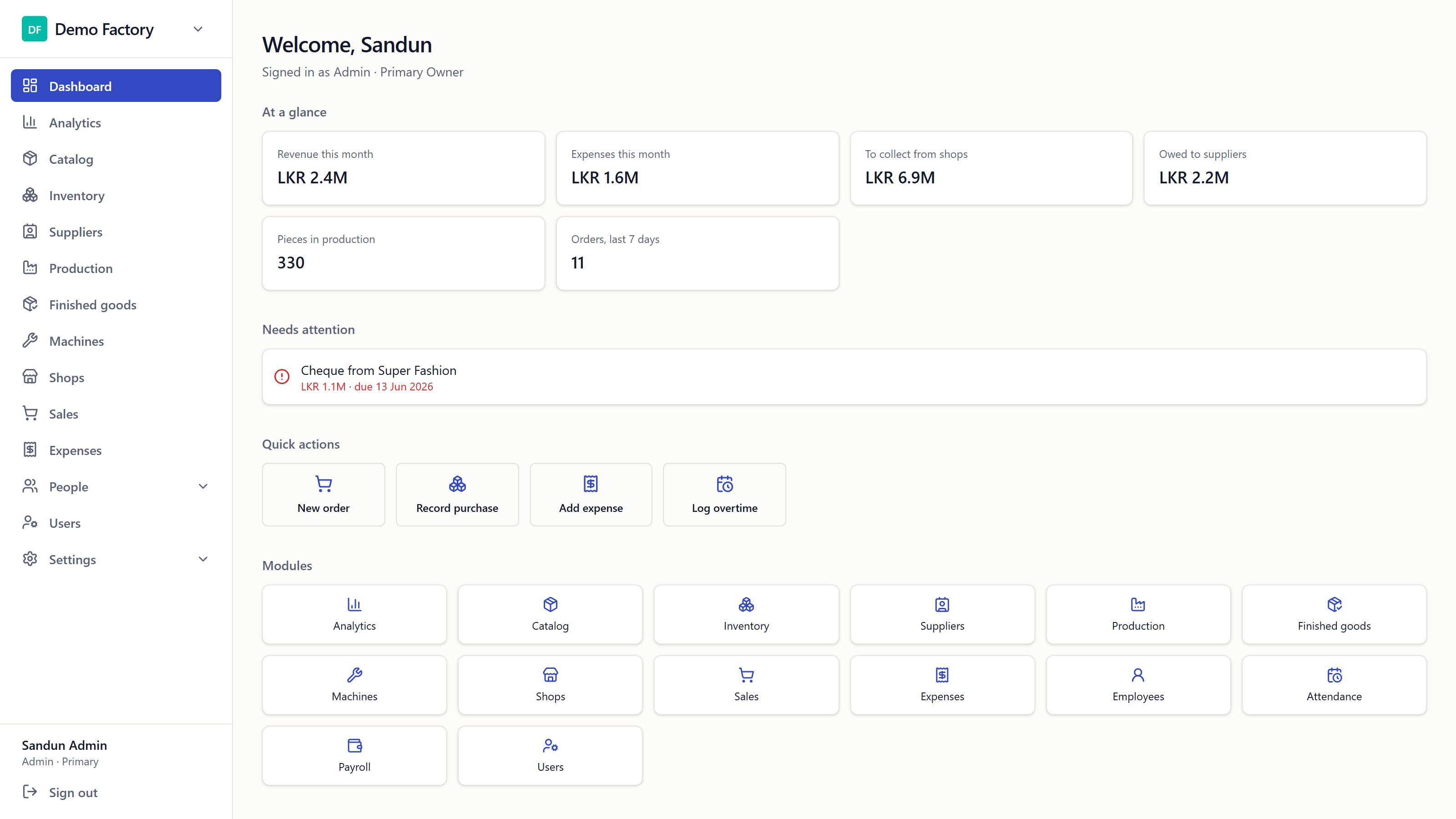This screenshot has height=819, width=1456.
Task: Go to Dashboard in the sidebar
Action: pyautogui.click(x=116, y=86)
